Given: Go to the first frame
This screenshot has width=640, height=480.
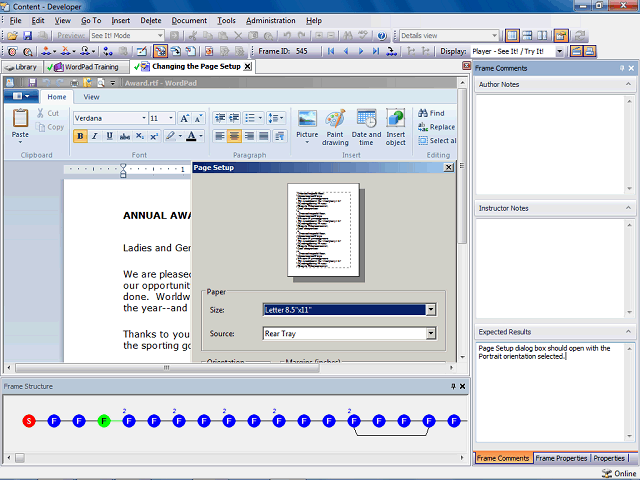Looking at the screenshot, I should pyautogui.click(x=331, y=51).
